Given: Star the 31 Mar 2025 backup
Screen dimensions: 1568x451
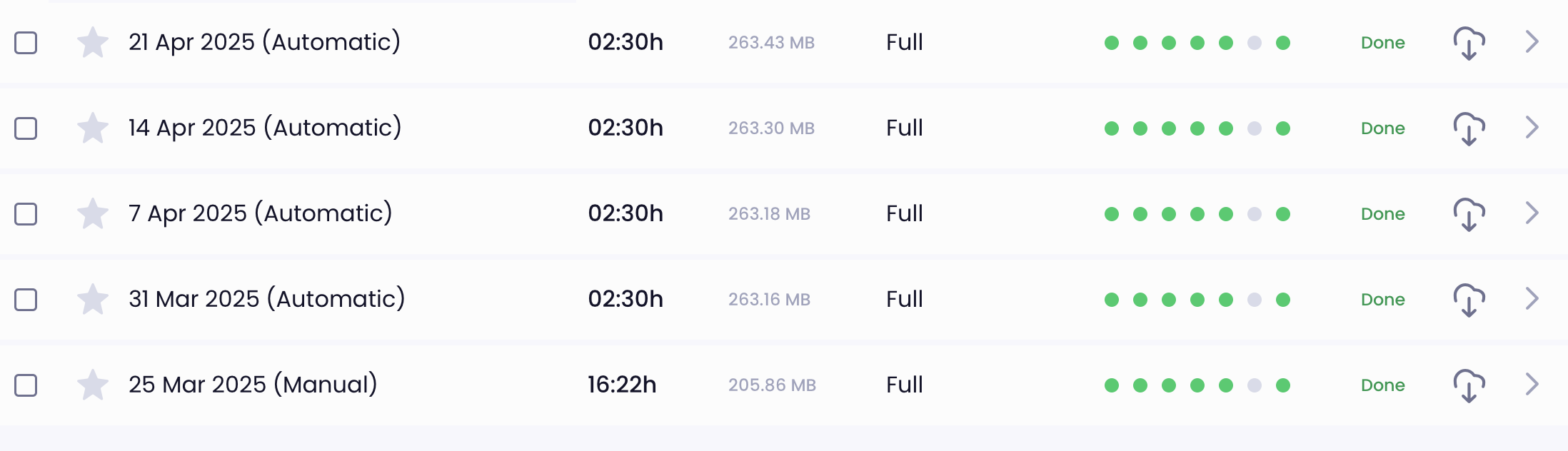Looking at the screenshot, I should click(93, 299).
